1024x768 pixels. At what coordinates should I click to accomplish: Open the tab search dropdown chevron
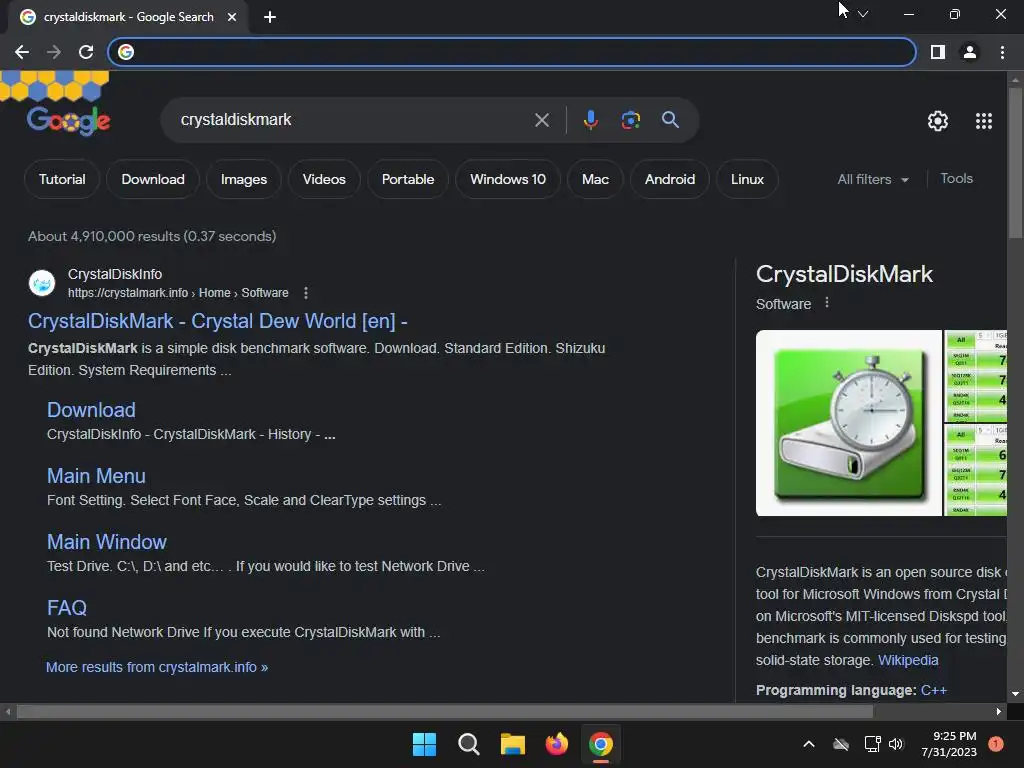(x=863, y=14)
